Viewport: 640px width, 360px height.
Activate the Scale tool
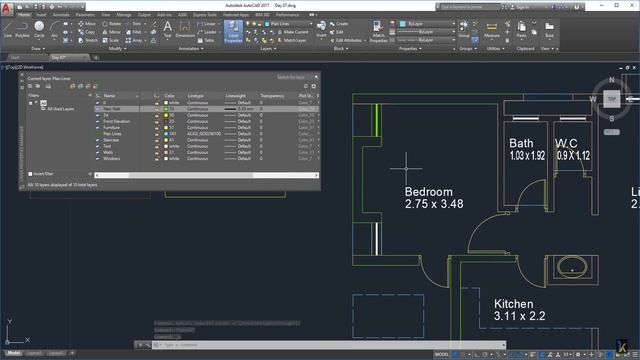[x=110, y=40]
